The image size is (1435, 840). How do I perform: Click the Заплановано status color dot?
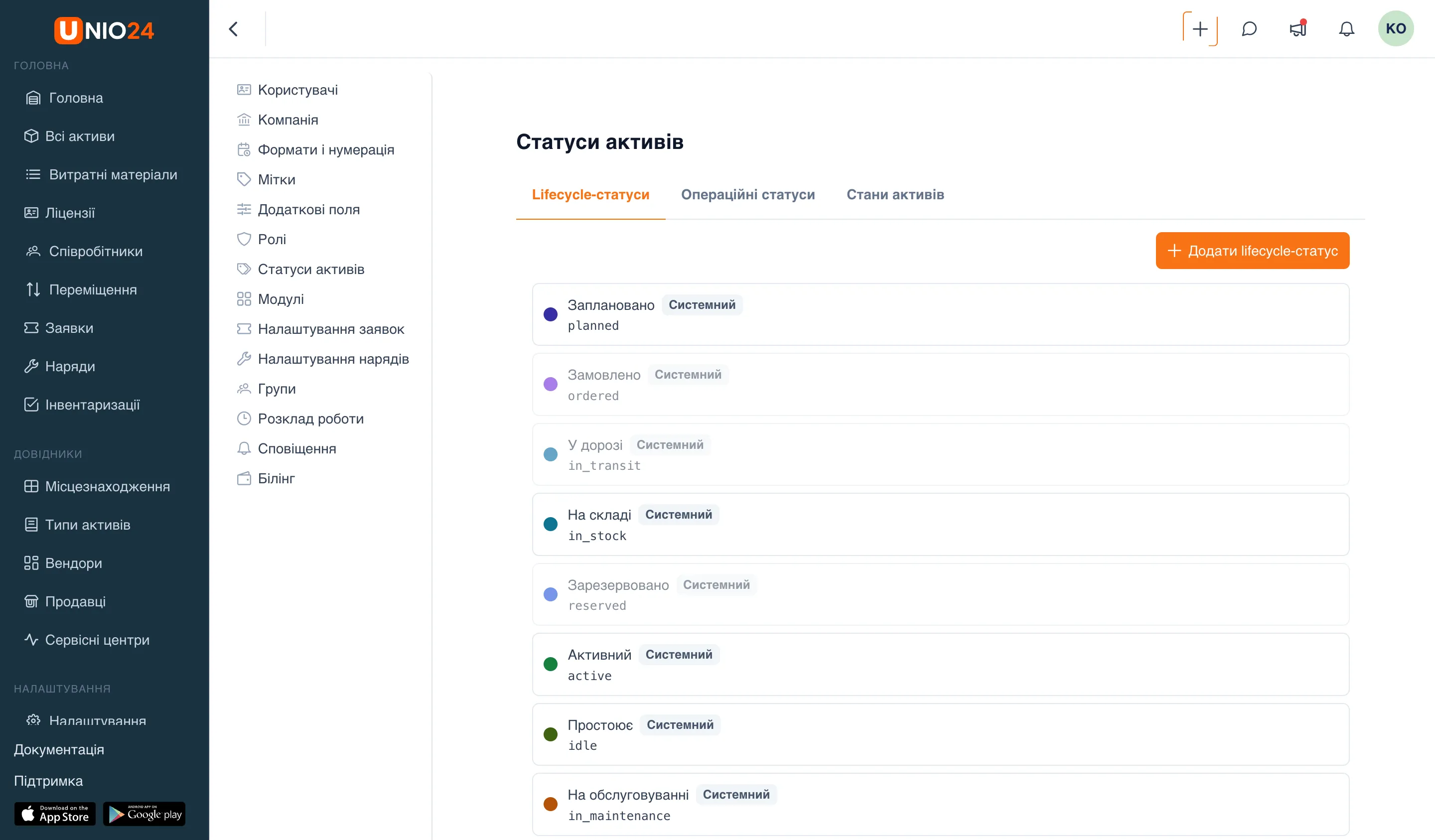[x=550, y=314]
